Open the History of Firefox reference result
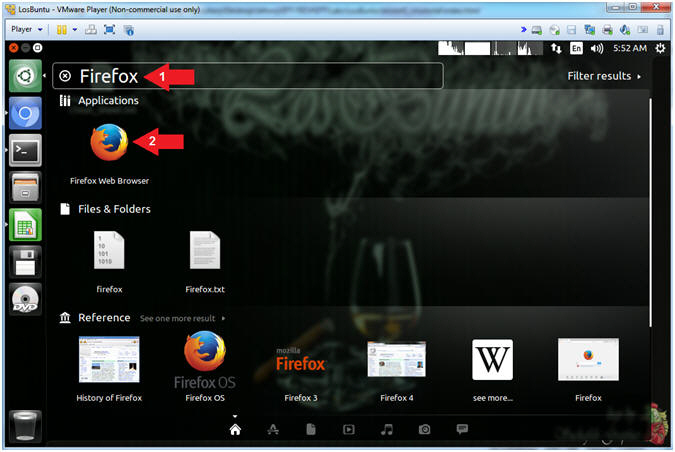Viewport: 675px width, 452px height. pyautogui.click(x=109, y=369)
